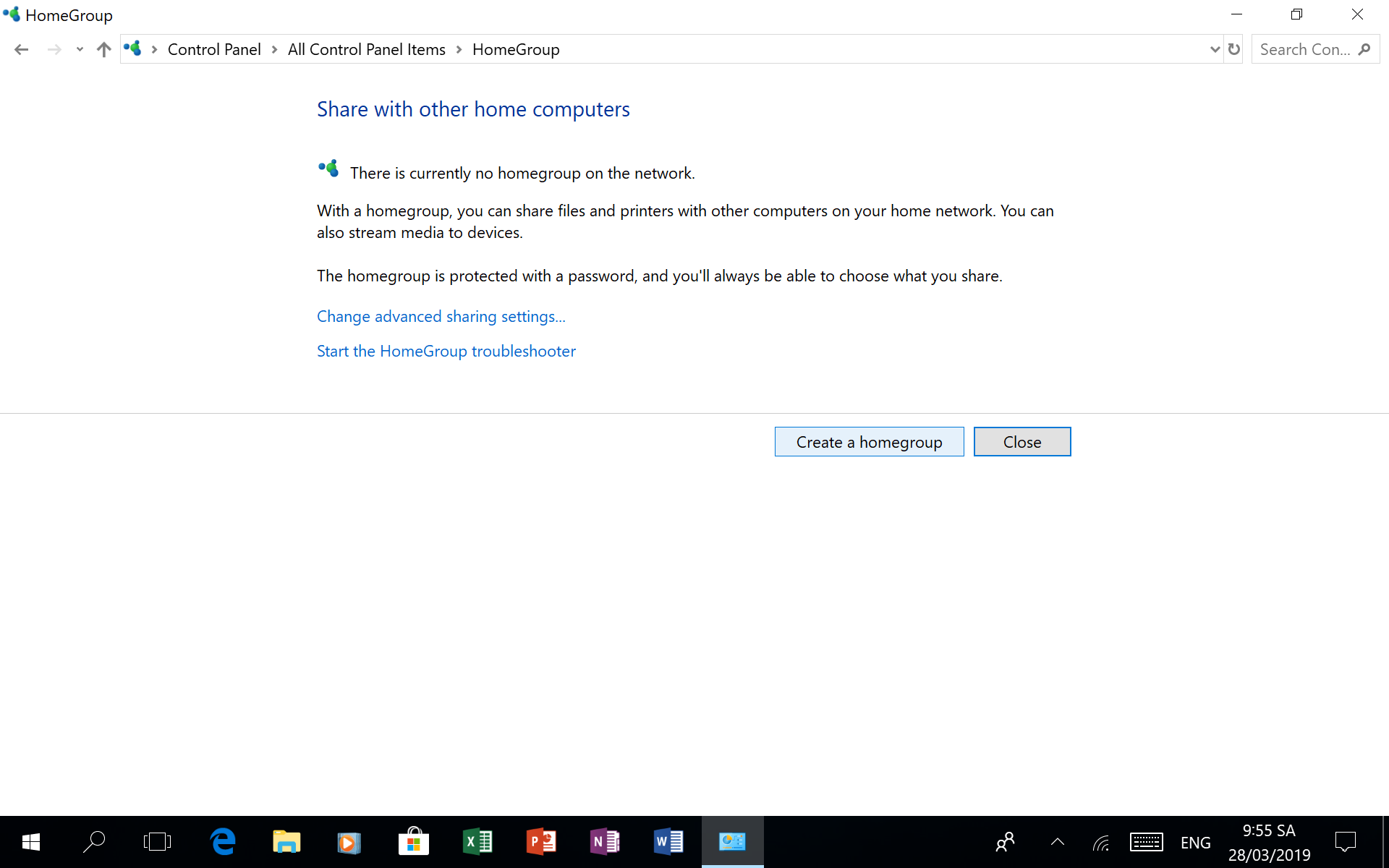Launch Microsoft Edge from taskbar

point(223,842)
